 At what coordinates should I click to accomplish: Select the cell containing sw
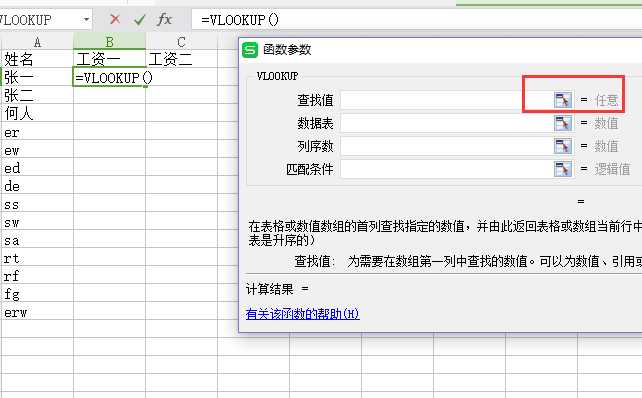[x=37, y=221]
